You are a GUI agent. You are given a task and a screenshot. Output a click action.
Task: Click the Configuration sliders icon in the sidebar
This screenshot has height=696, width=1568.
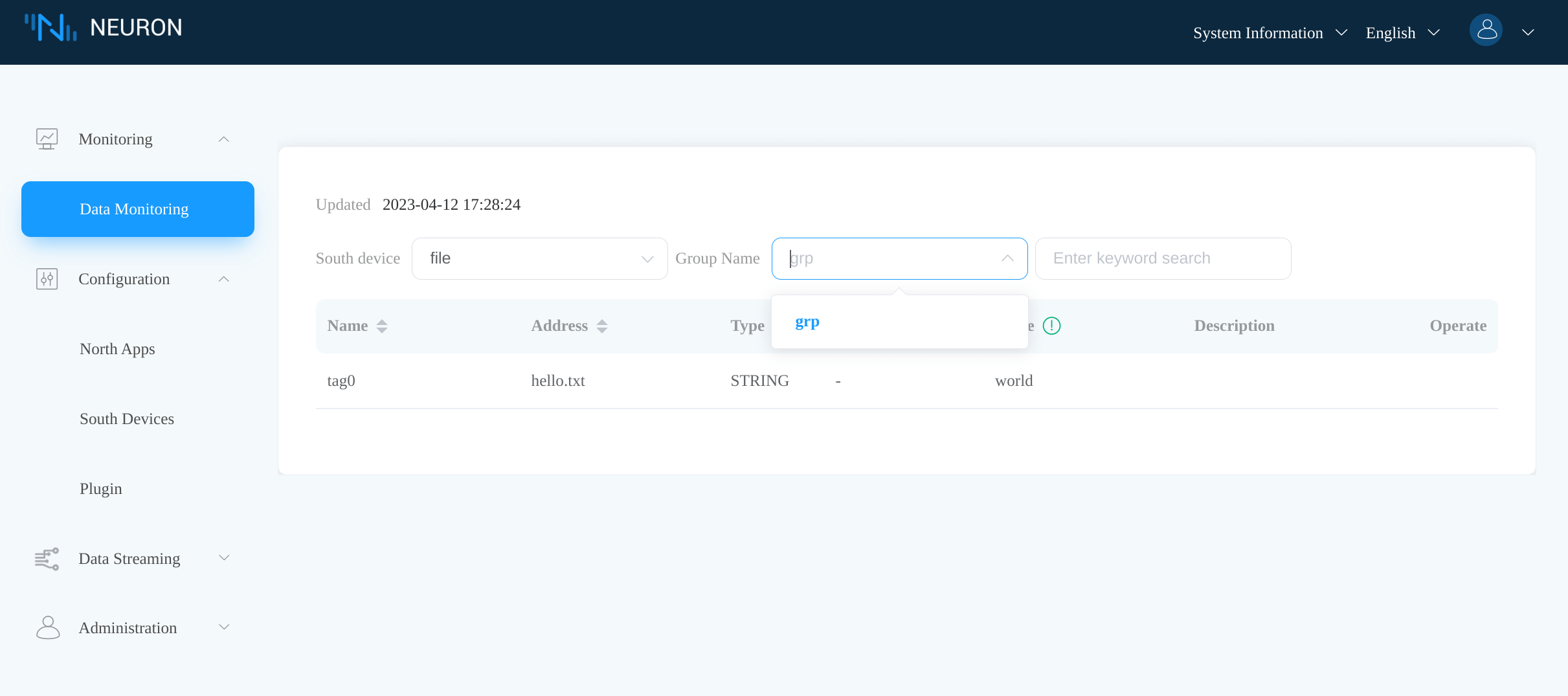point(47,278)
